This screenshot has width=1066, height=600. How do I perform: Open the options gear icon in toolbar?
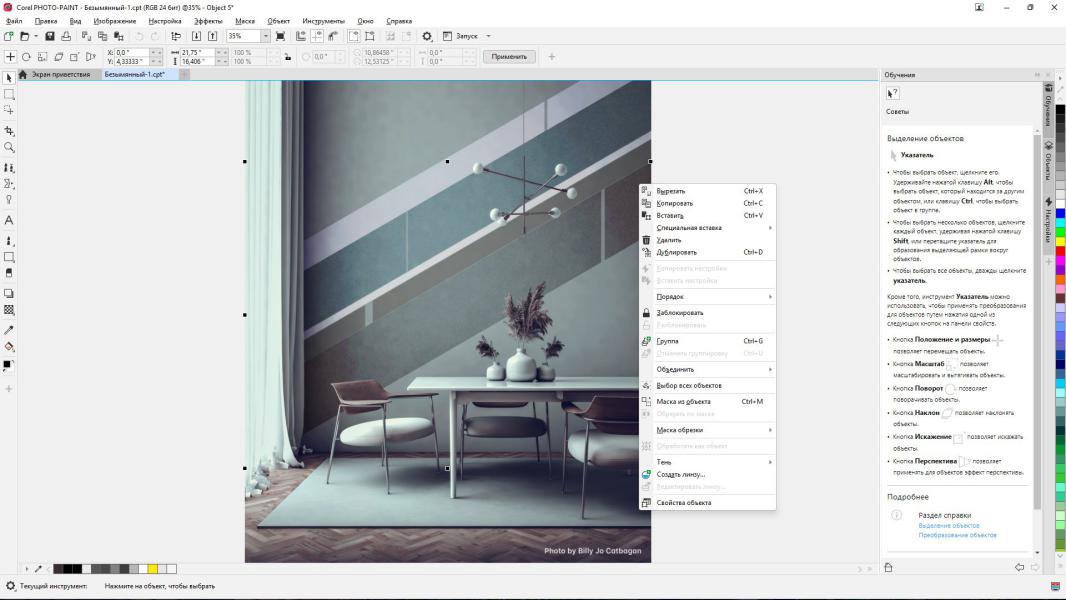click(x=427, y=36)
